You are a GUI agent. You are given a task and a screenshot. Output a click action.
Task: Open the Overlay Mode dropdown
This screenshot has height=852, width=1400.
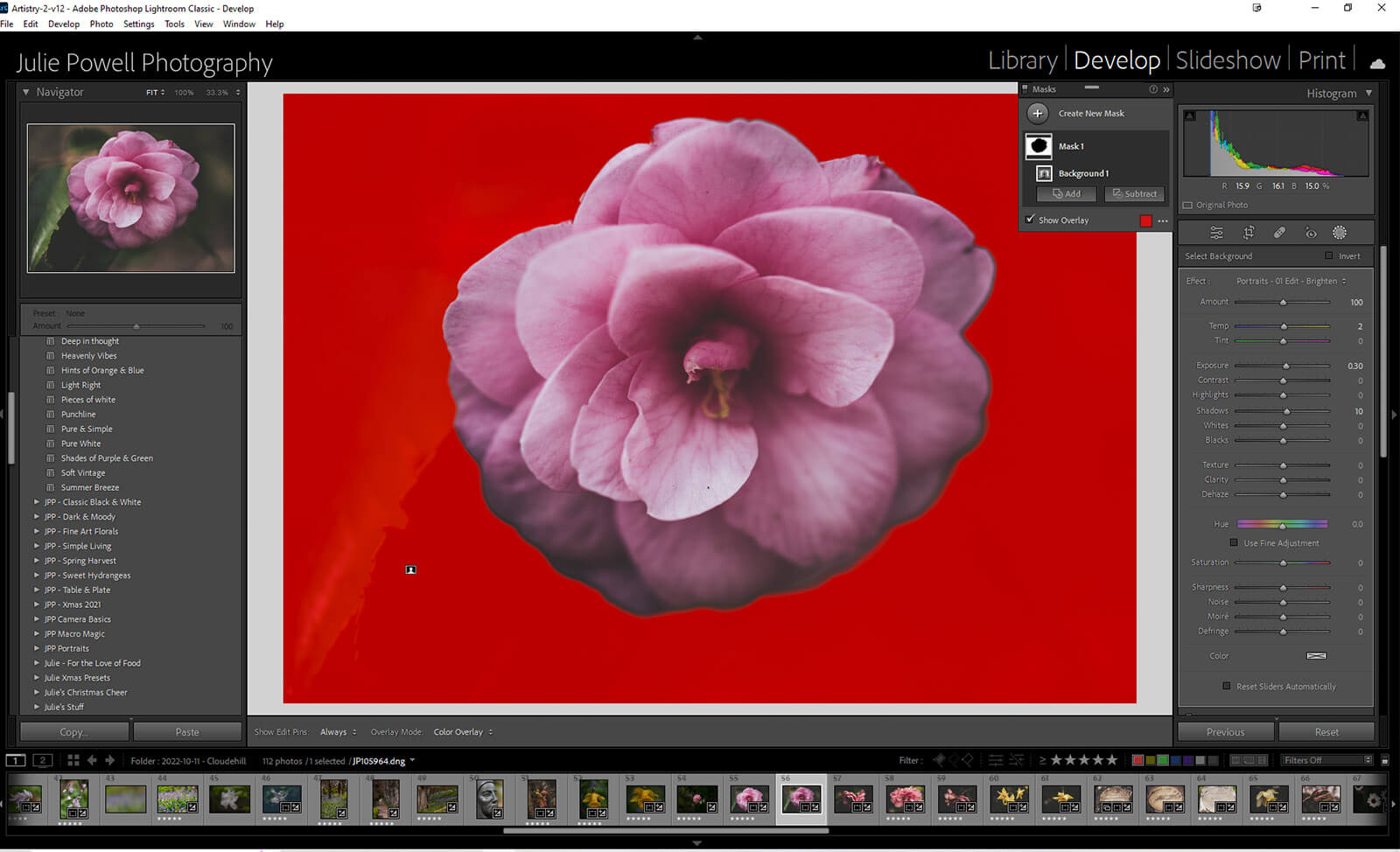(x=463, y=732)
